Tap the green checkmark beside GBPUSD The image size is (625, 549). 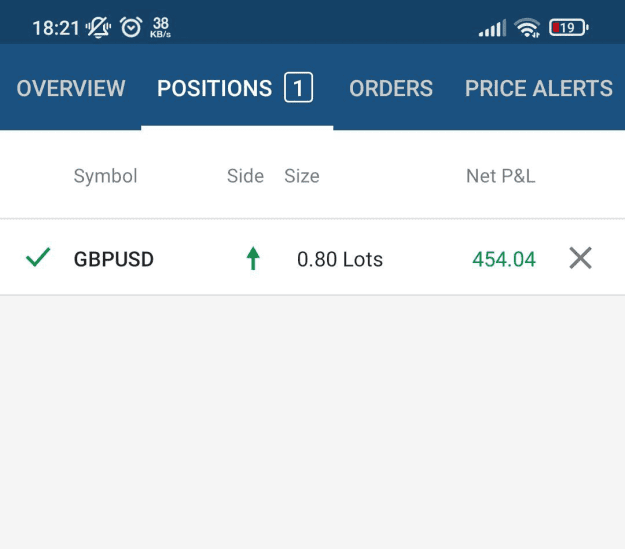coord(38,257)
